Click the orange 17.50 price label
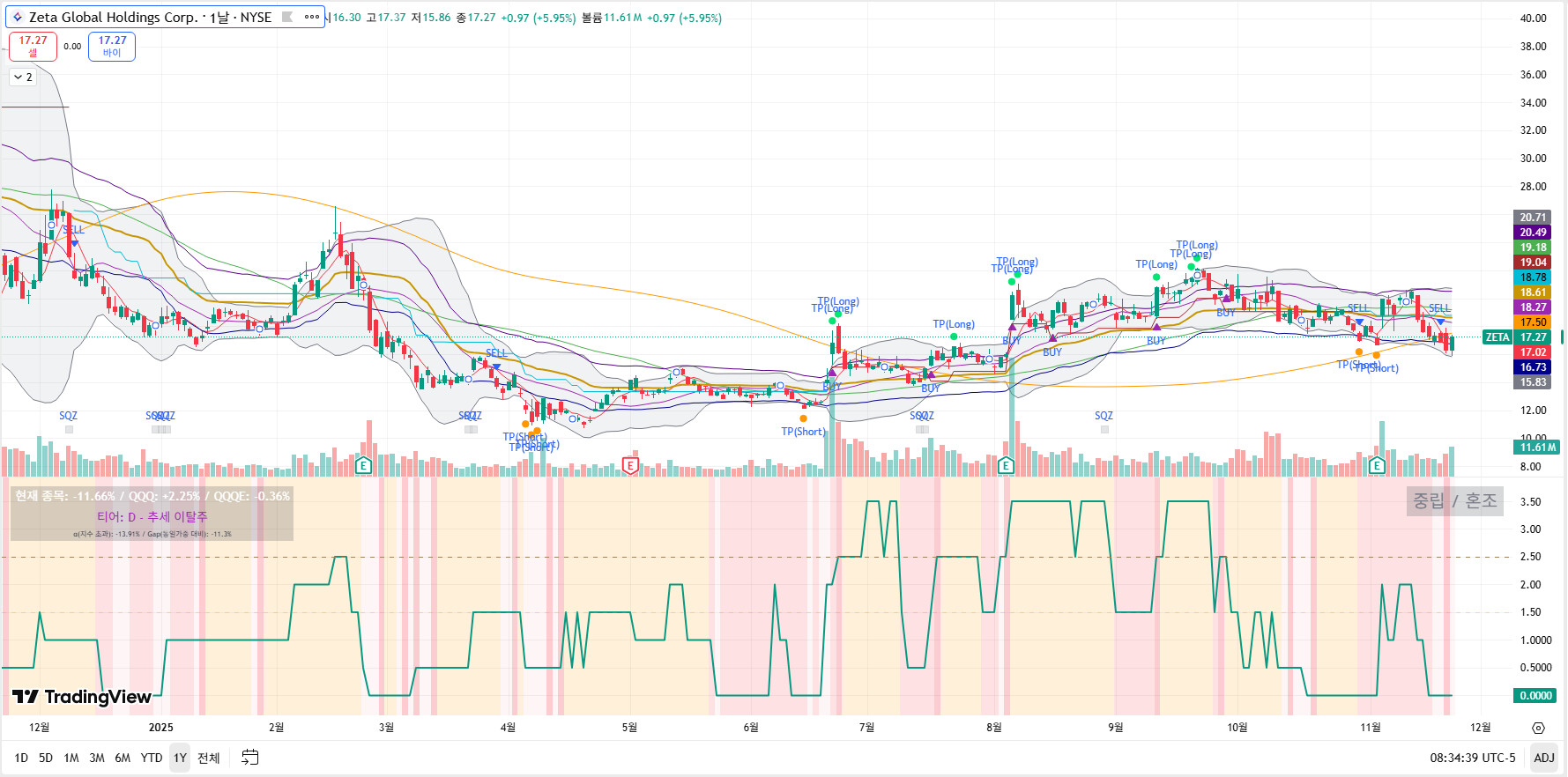This screenshot has width=1568, height=777. point(1533,322)
